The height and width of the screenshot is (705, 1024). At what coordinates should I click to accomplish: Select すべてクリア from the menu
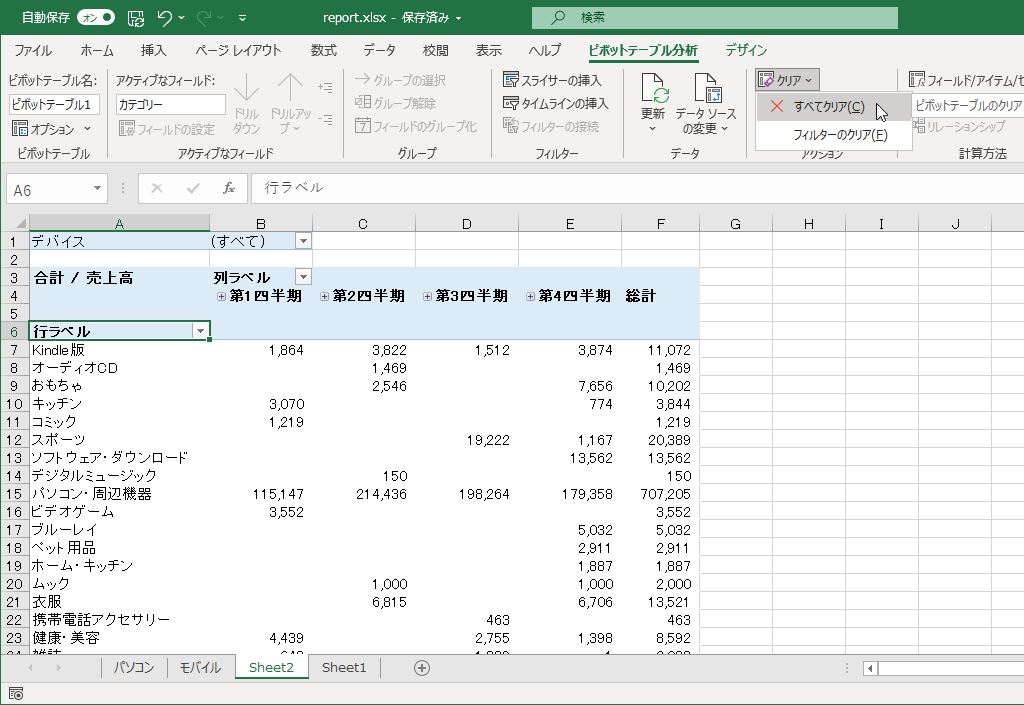click(828, 107)
